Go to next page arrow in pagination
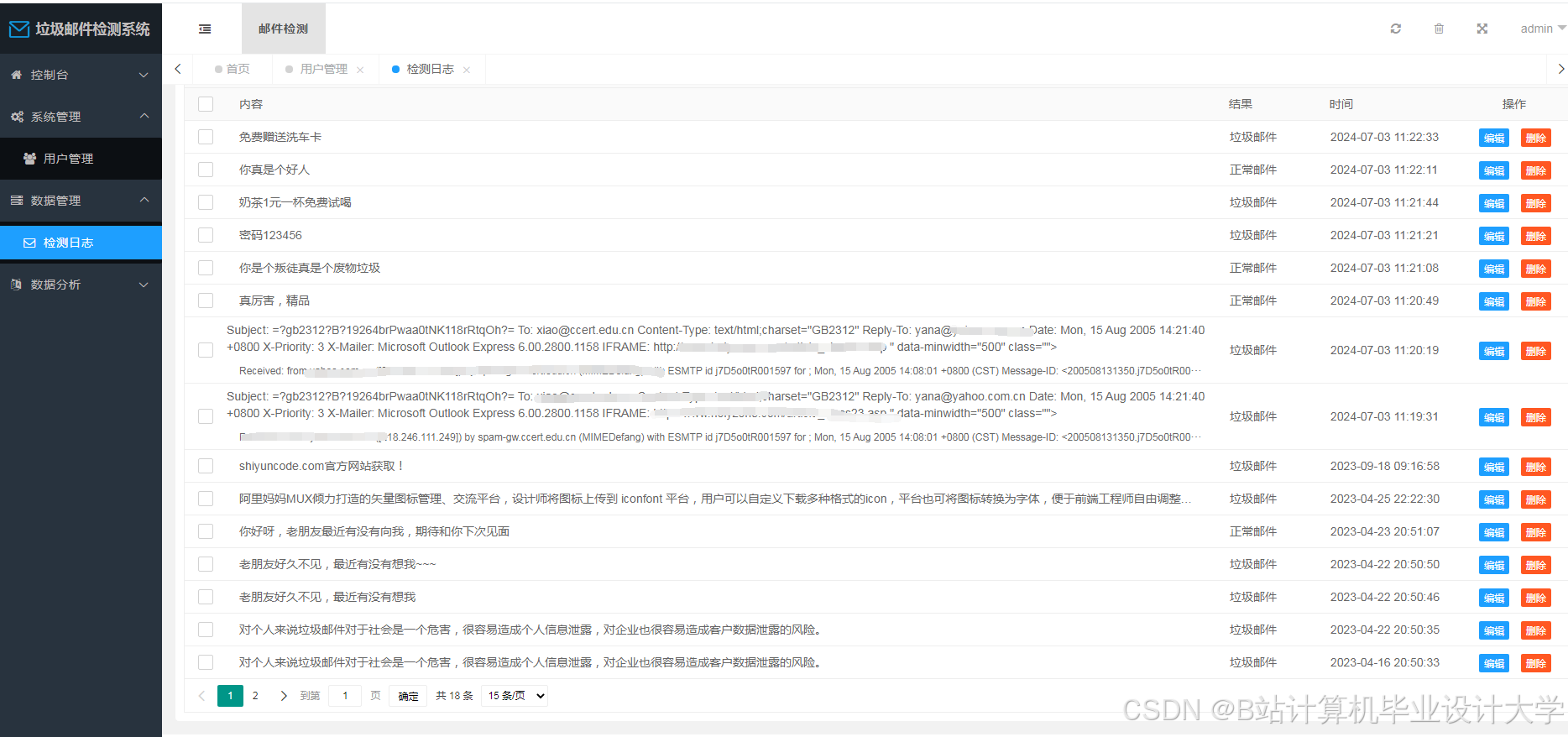Screen dimensions: 1568x737 click(x=284, y=696)
